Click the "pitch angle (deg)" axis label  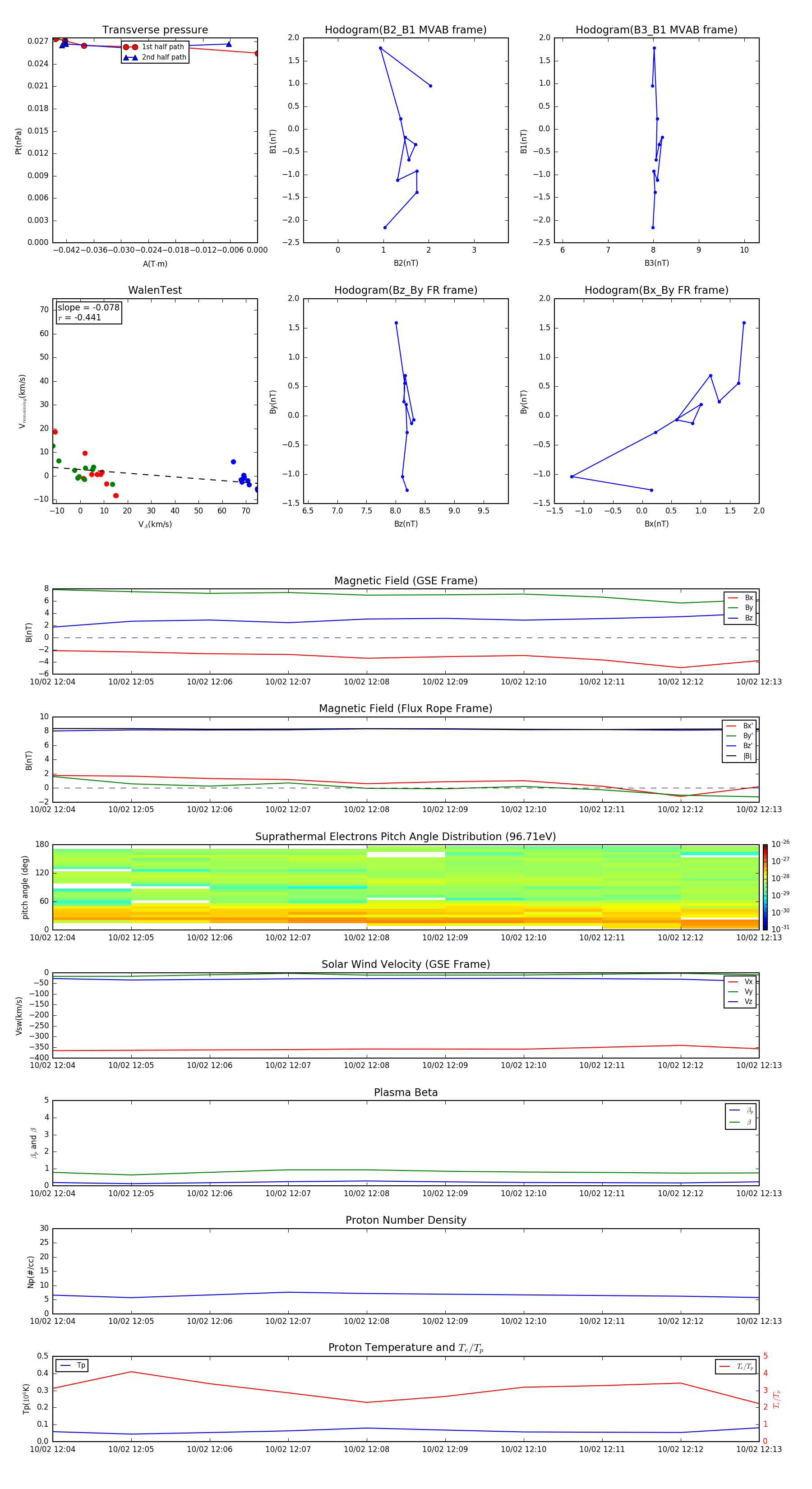(25, 887)
